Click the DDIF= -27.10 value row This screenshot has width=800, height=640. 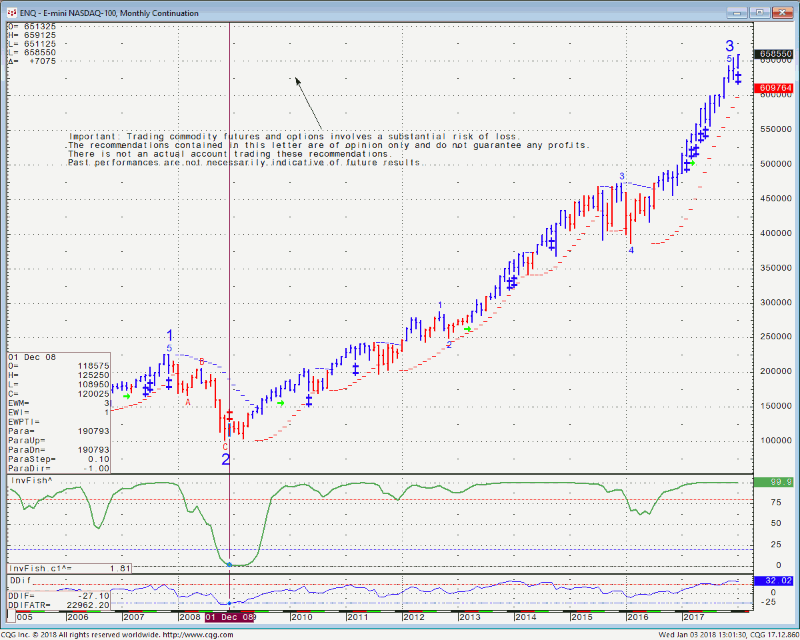[x=59, y=596]
